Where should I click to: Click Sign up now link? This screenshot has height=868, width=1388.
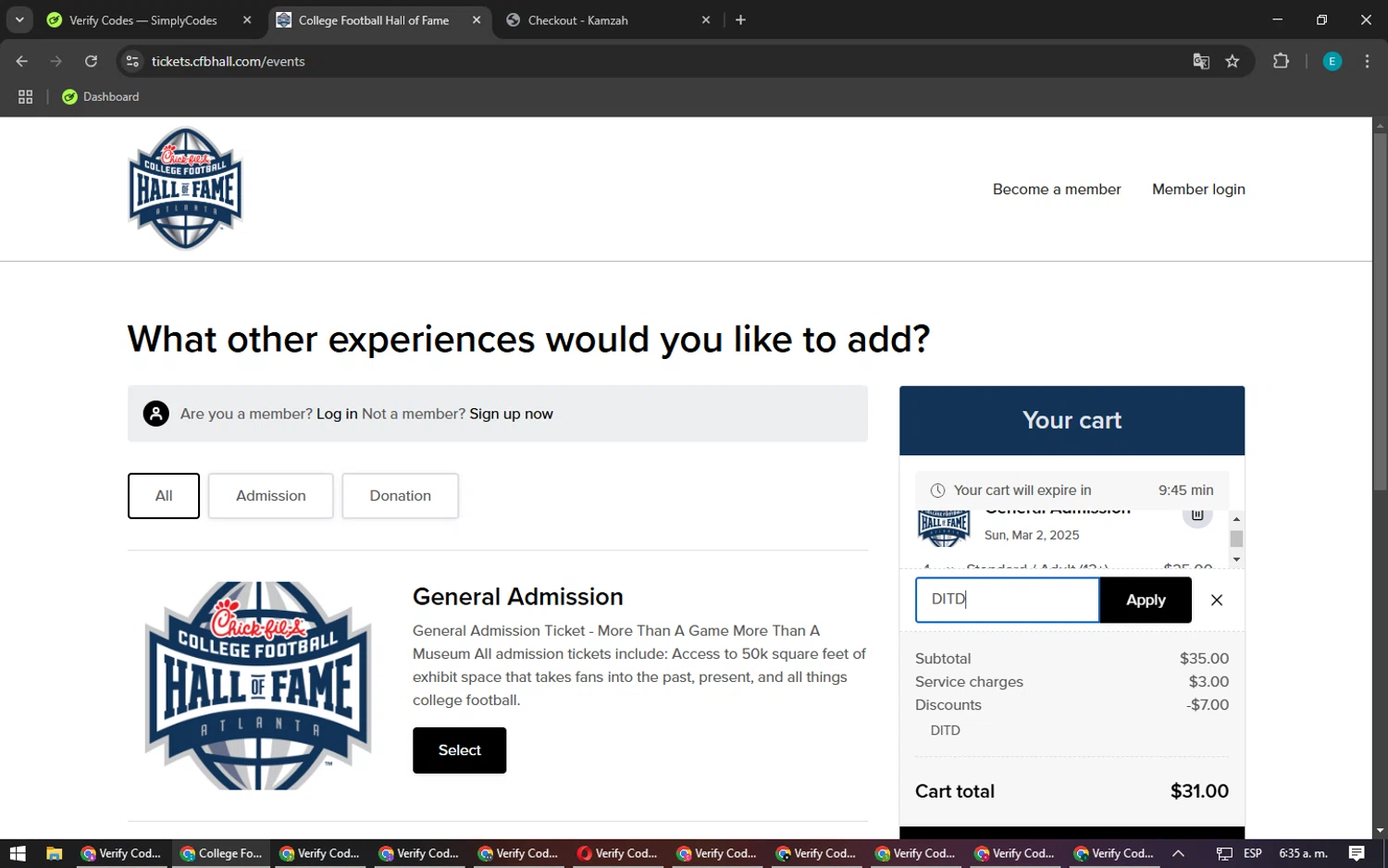[511, 414]
